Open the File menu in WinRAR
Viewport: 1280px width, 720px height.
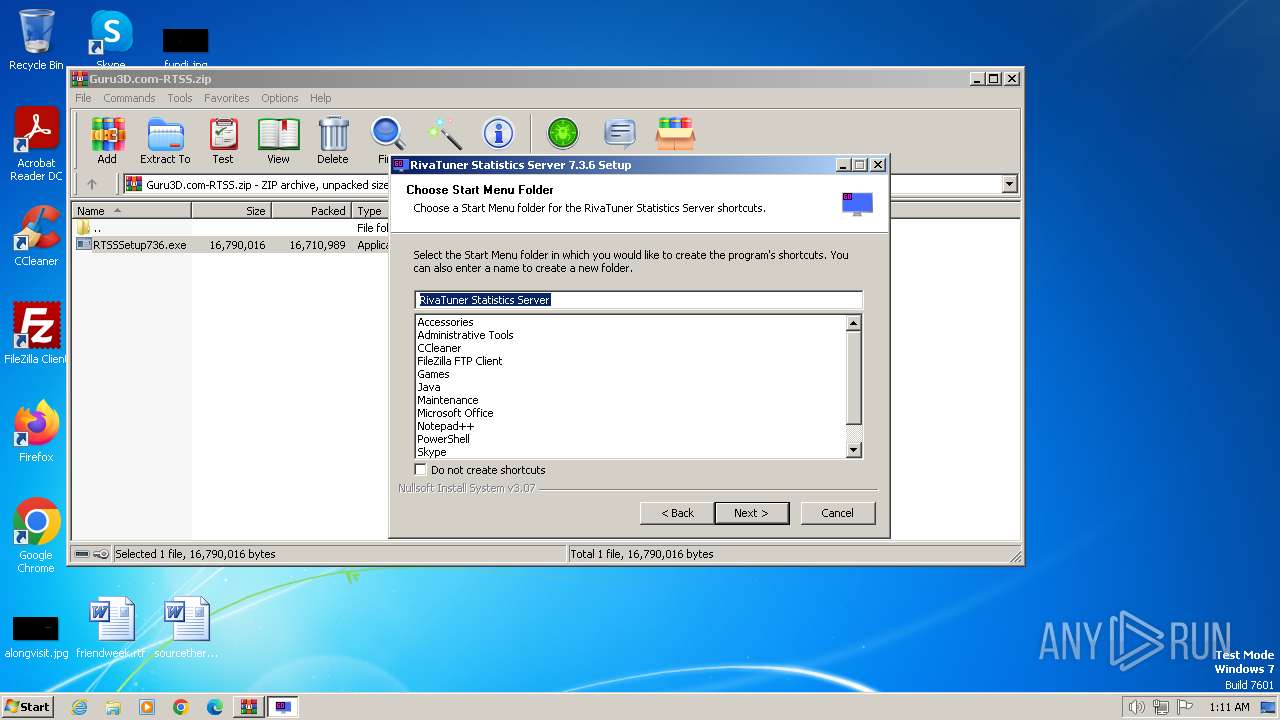pos(83,98)
